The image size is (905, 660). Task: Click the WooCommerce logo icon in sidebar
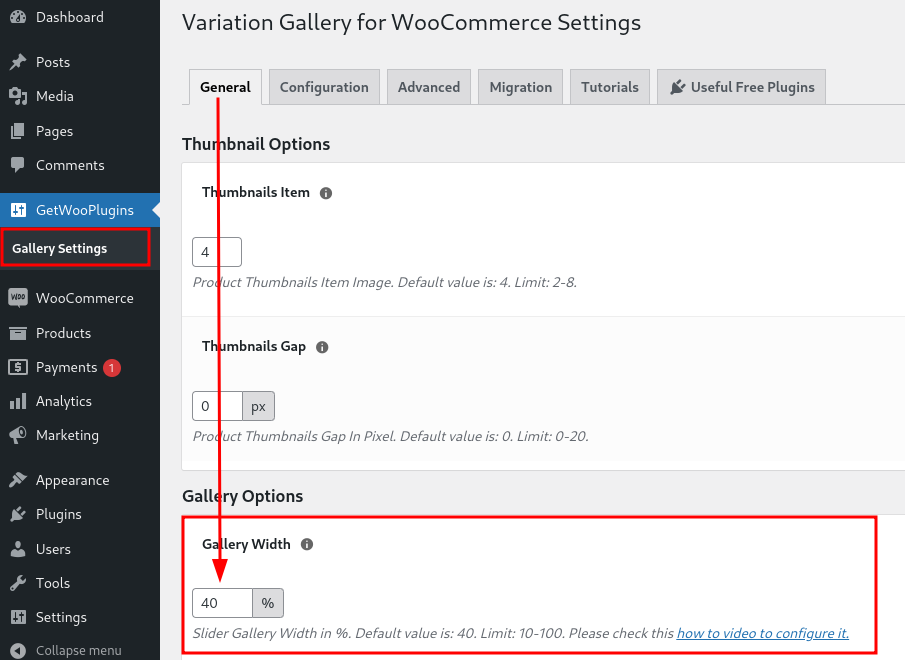(x=18, y=298)
